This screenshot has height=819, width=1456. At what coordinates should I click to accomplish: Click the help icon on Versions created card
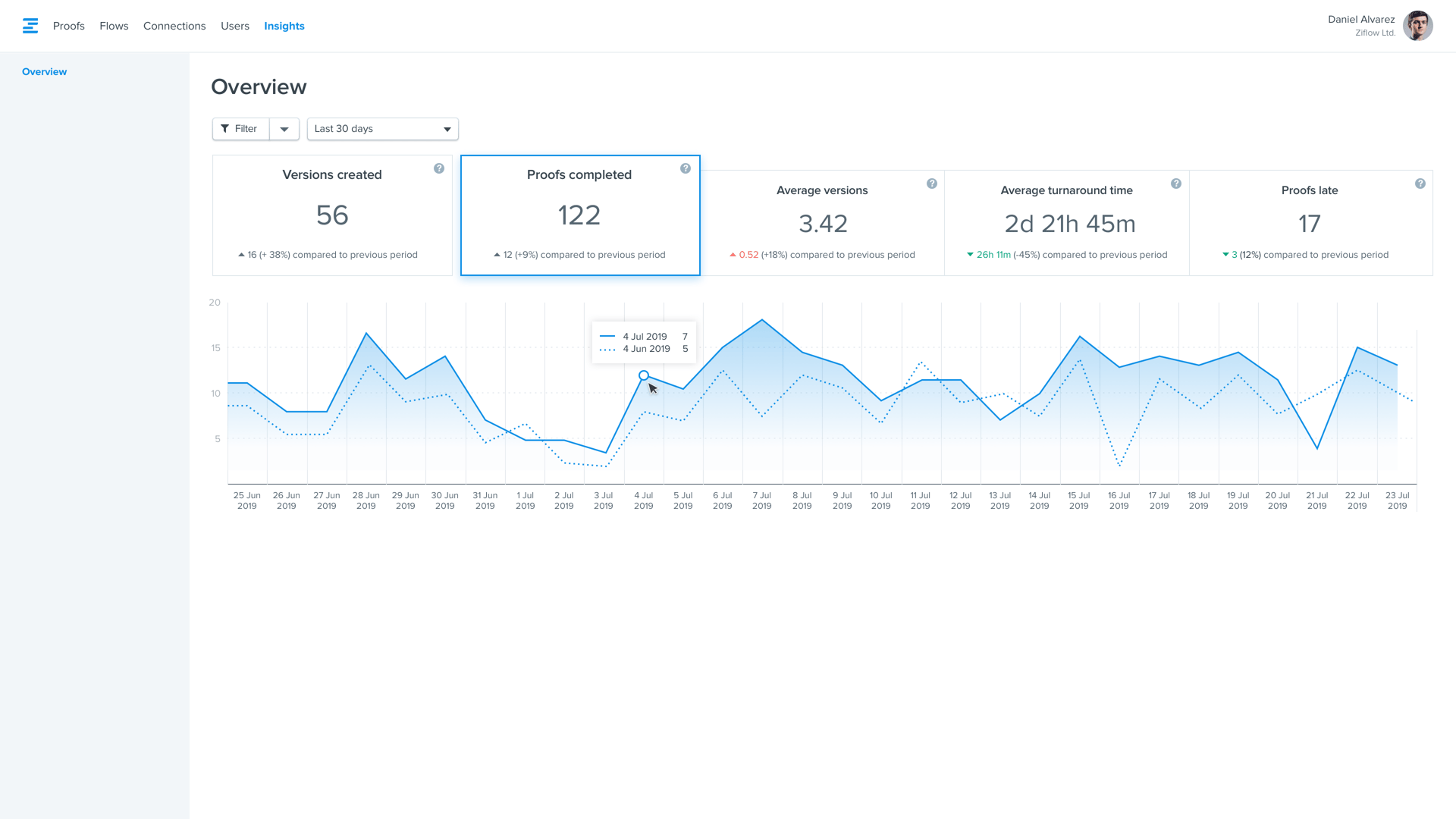coord(438,168)
